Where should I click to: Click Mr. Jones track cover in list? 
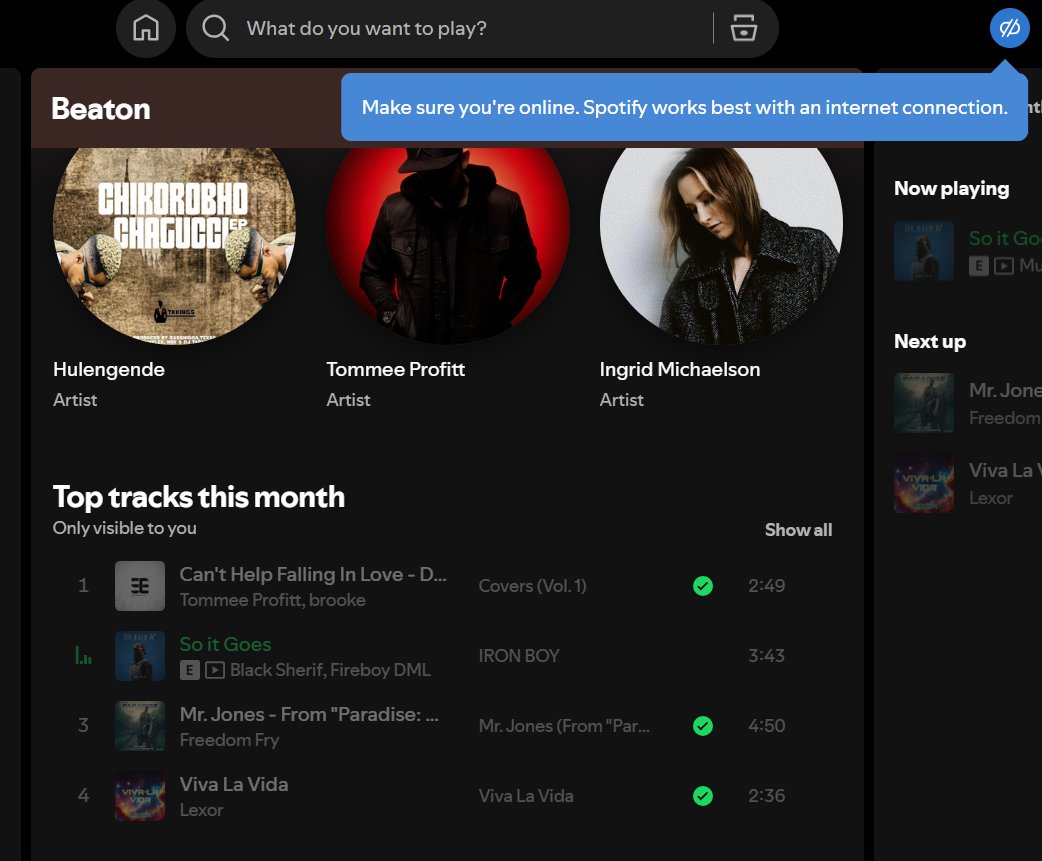pos(140,726)
